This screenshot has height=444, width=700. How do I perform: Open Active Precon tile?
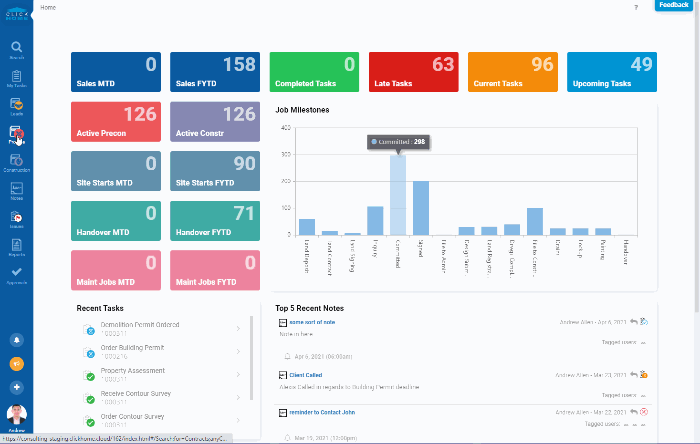116,122
